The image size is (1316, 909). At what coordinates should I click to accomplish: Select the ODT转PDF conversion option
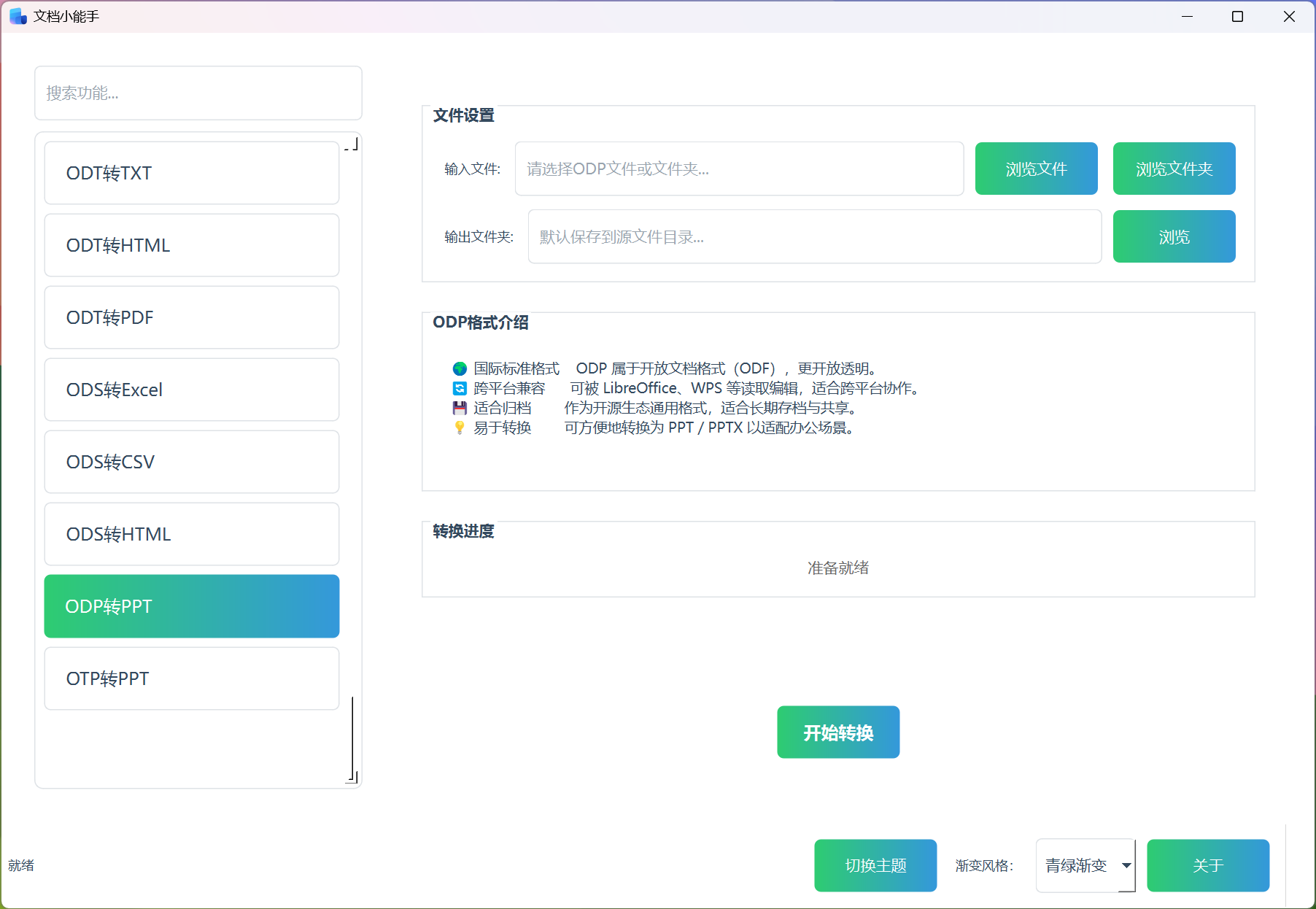[191, 317]
